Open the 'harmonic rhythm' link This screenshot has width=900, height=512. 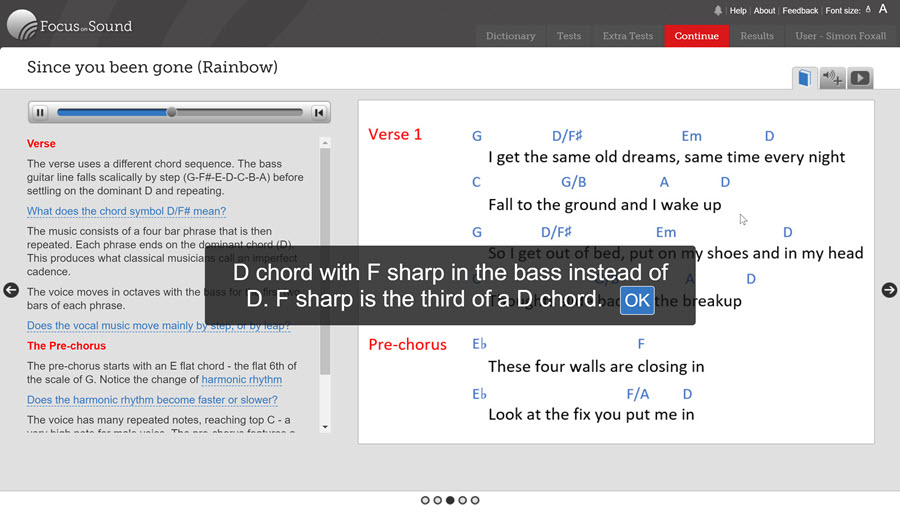coord(242,379)
